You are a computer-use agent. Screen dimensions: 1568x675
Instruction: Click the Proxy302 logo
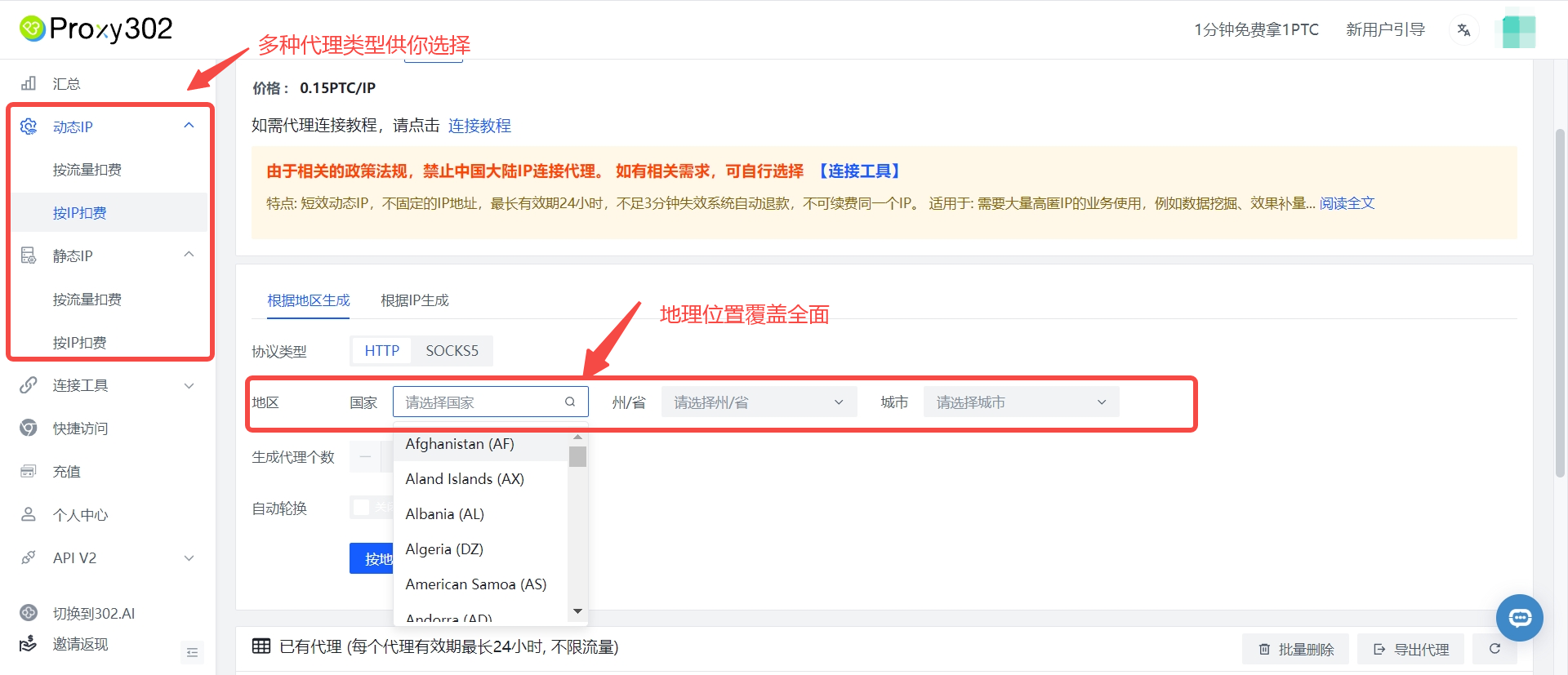tap(96, 29)
